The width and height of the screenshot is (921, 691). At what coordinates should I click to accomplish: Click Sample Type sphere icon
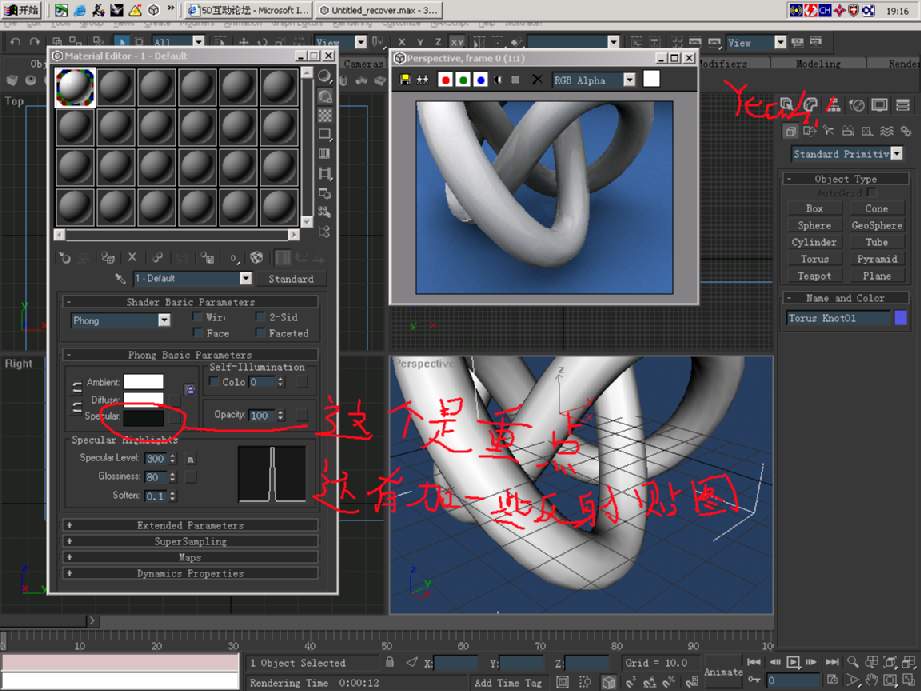325,77
